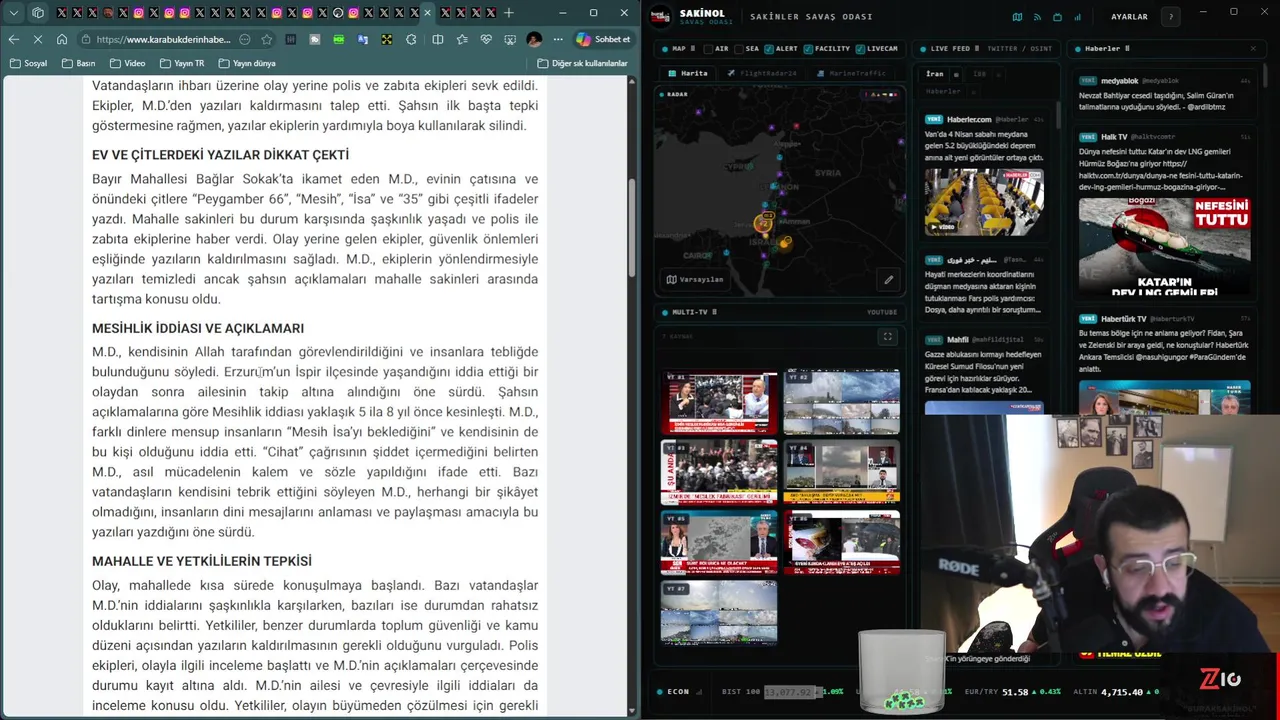Open the medyablok post in Haberler panel

[x=1165, y=93]
